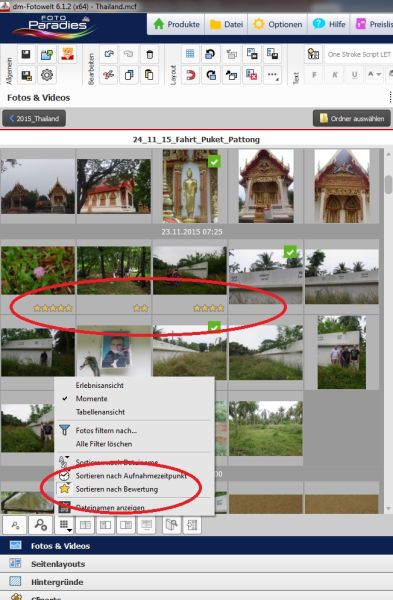Screen dimensions: 393x600
Task: Open the Fotos & Videos panel tab
Action: pyautogui.click(x=196, y=546)
